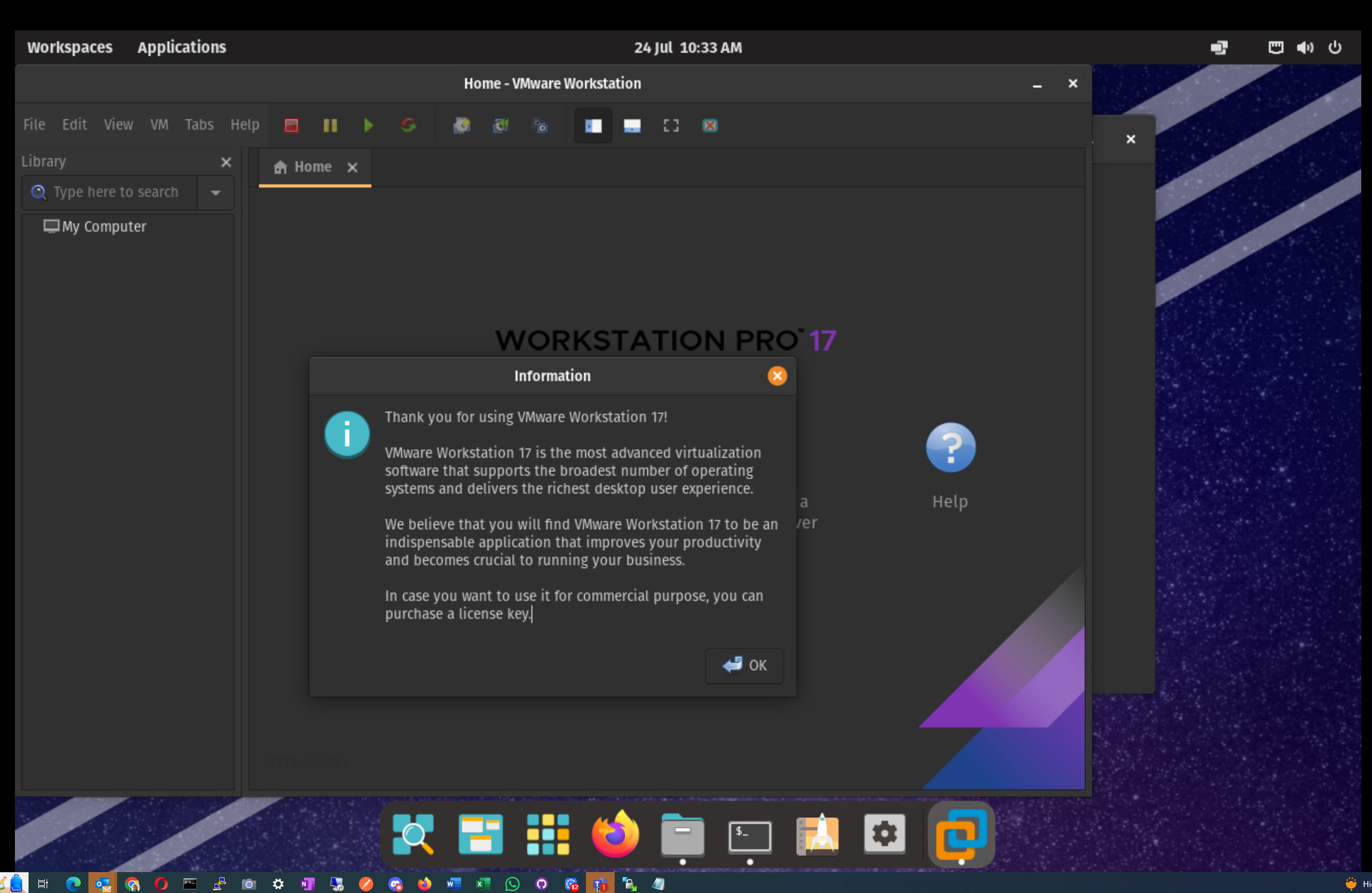
Task: Launch Firefox from the dock
Action: 615,834
